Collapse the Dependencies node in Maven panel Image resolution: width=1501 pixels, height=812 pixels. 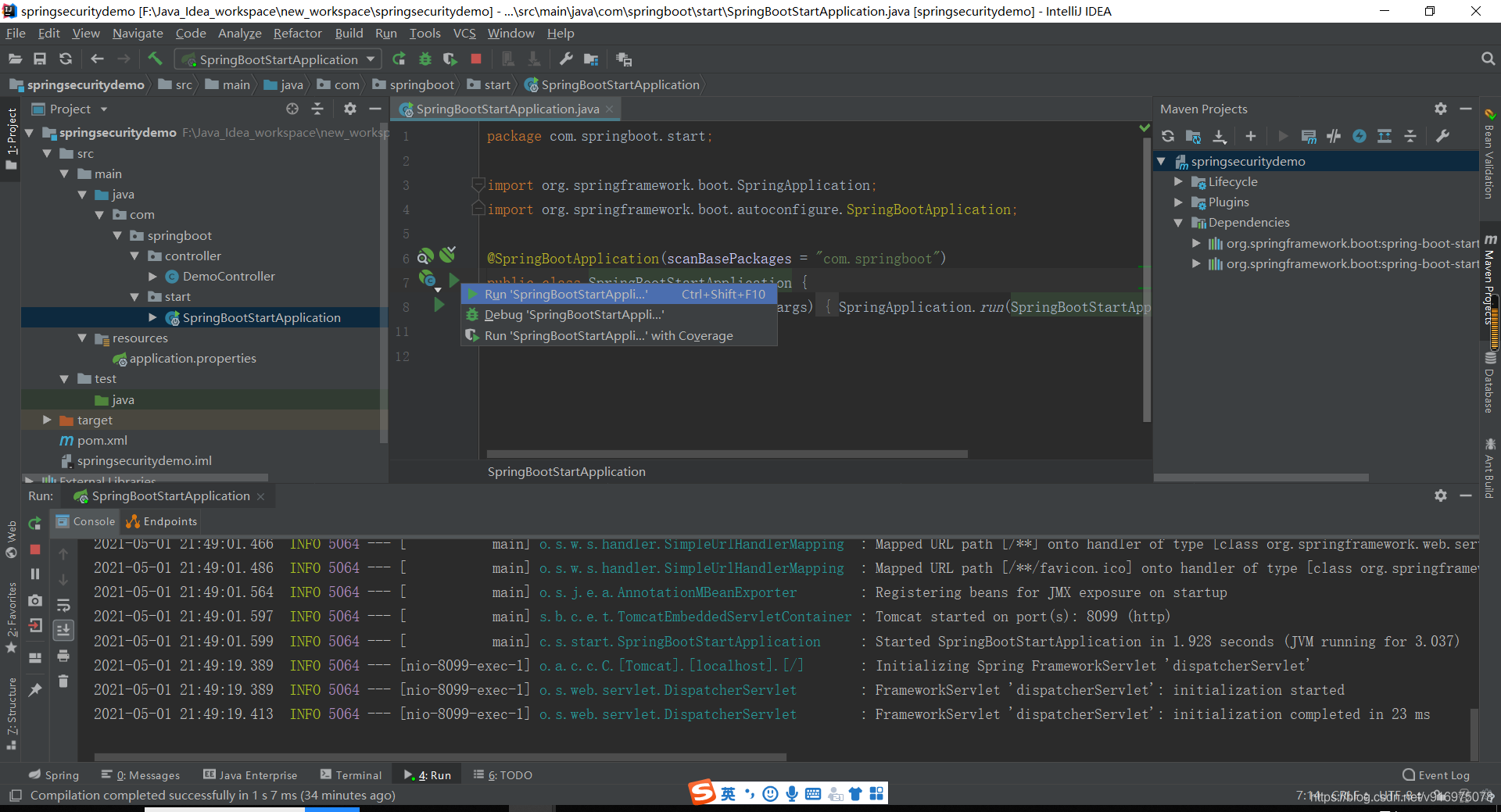point(1178,223)
